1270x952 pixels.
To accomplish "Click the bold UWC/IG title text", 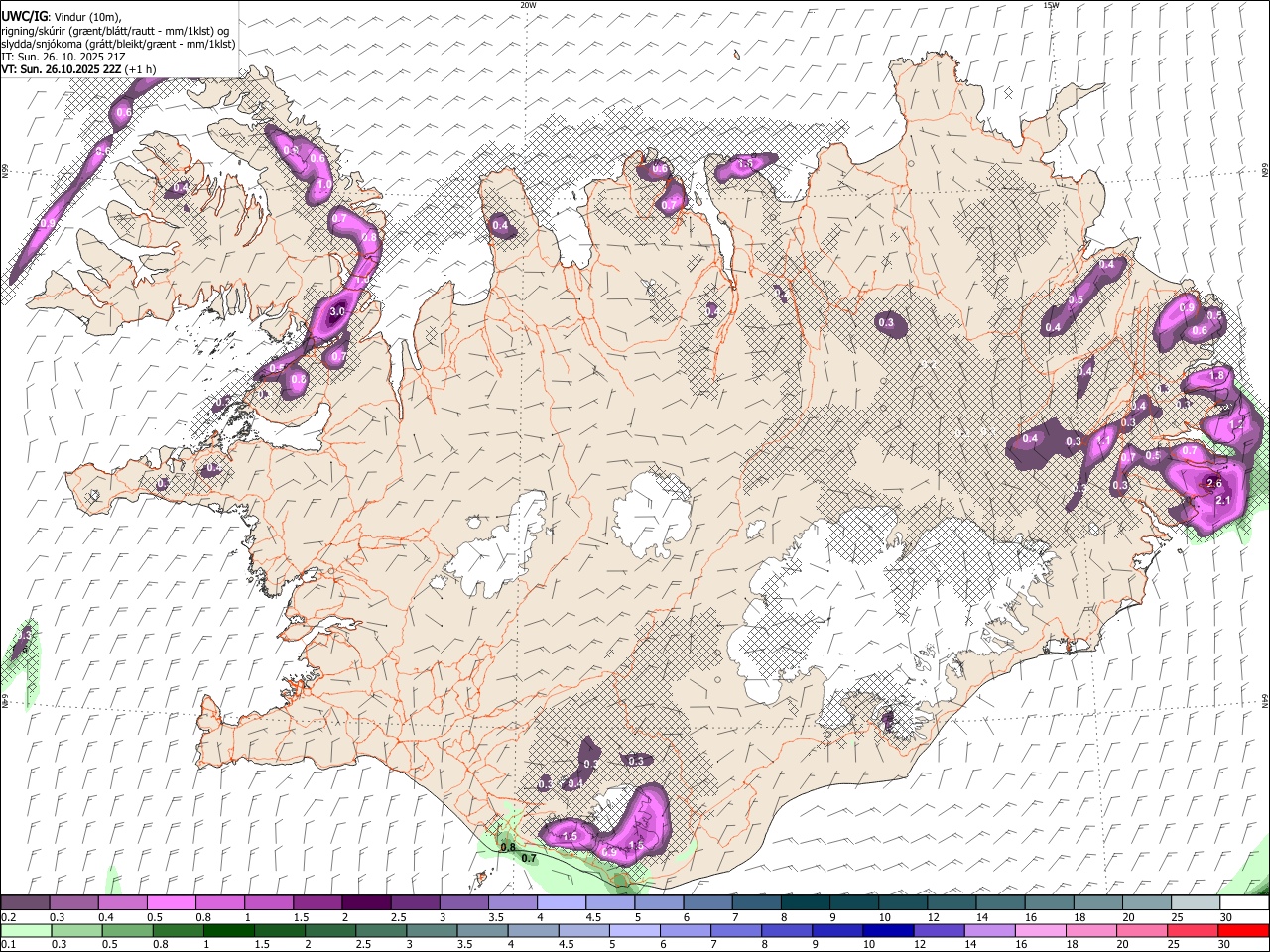I will pyautogui.click(x=24, y=16).
